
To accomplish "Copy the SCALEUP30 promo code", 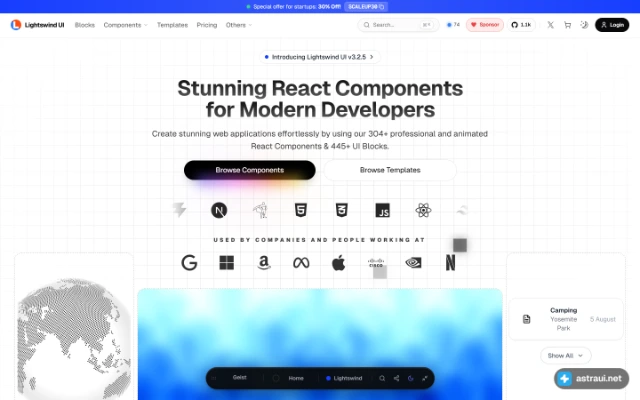I will [366, 7].
